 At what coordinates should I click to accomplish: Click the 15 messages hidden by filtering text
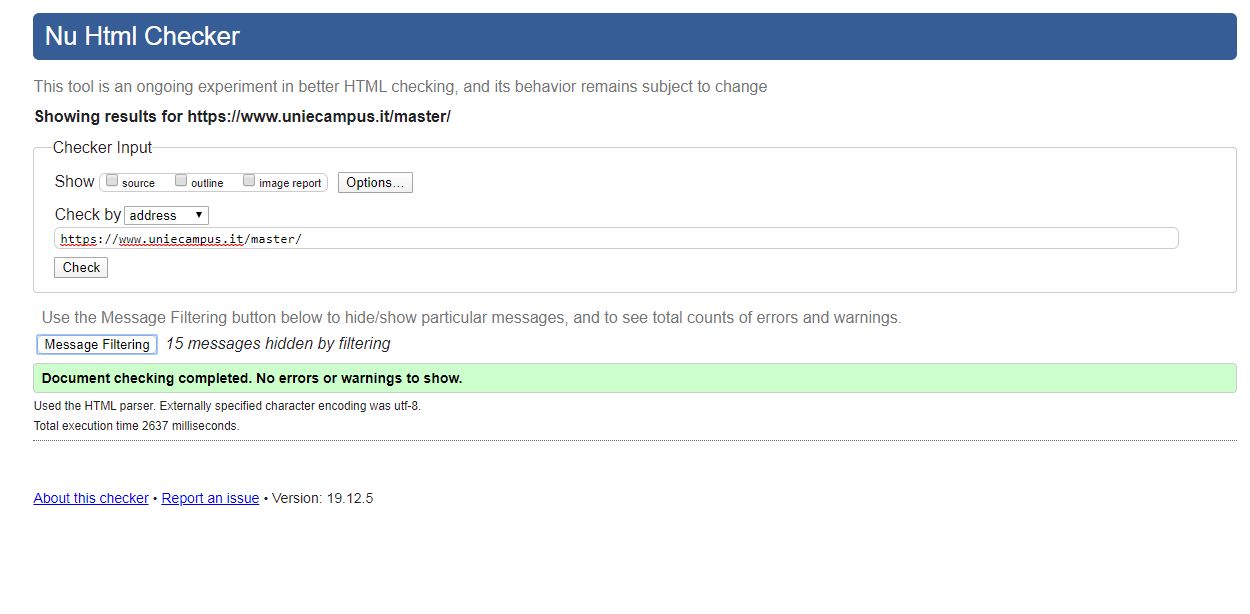pyautogui.click(x=278, y=344)
